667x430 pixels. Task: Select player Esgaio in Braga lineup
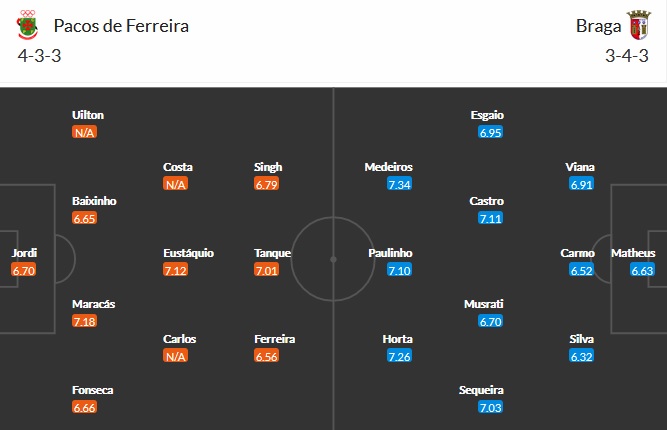click(x=487, y=115)
